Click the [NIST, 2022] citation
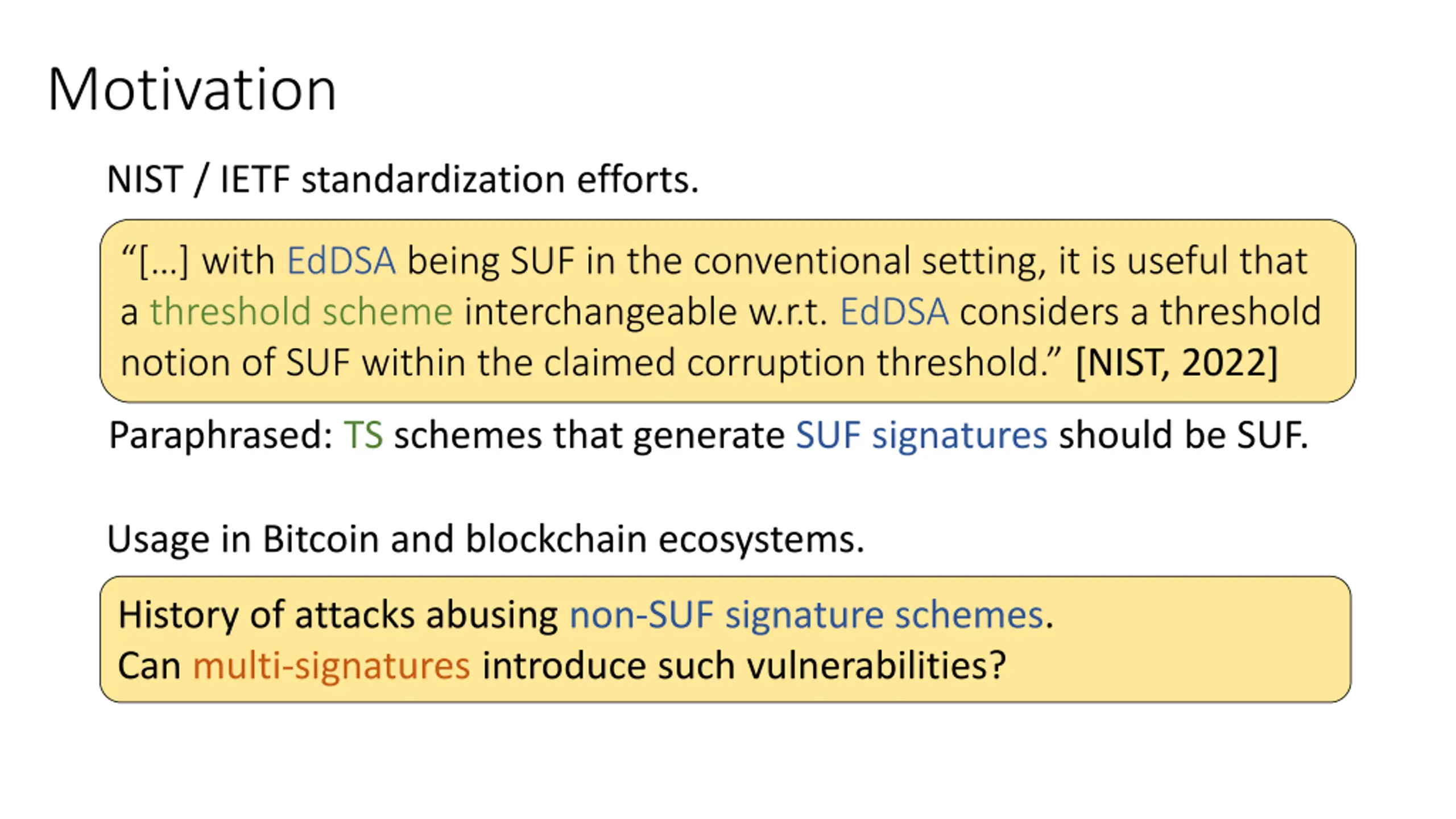Screen dimensions: 1456x819 (1177, 362)
